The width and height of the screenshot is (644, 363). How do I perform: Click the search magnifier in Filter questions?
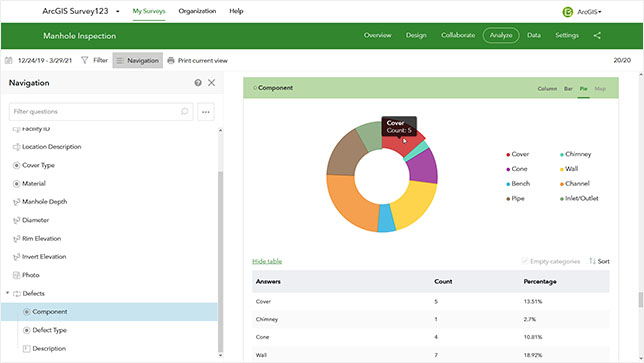tap(184, 111)
